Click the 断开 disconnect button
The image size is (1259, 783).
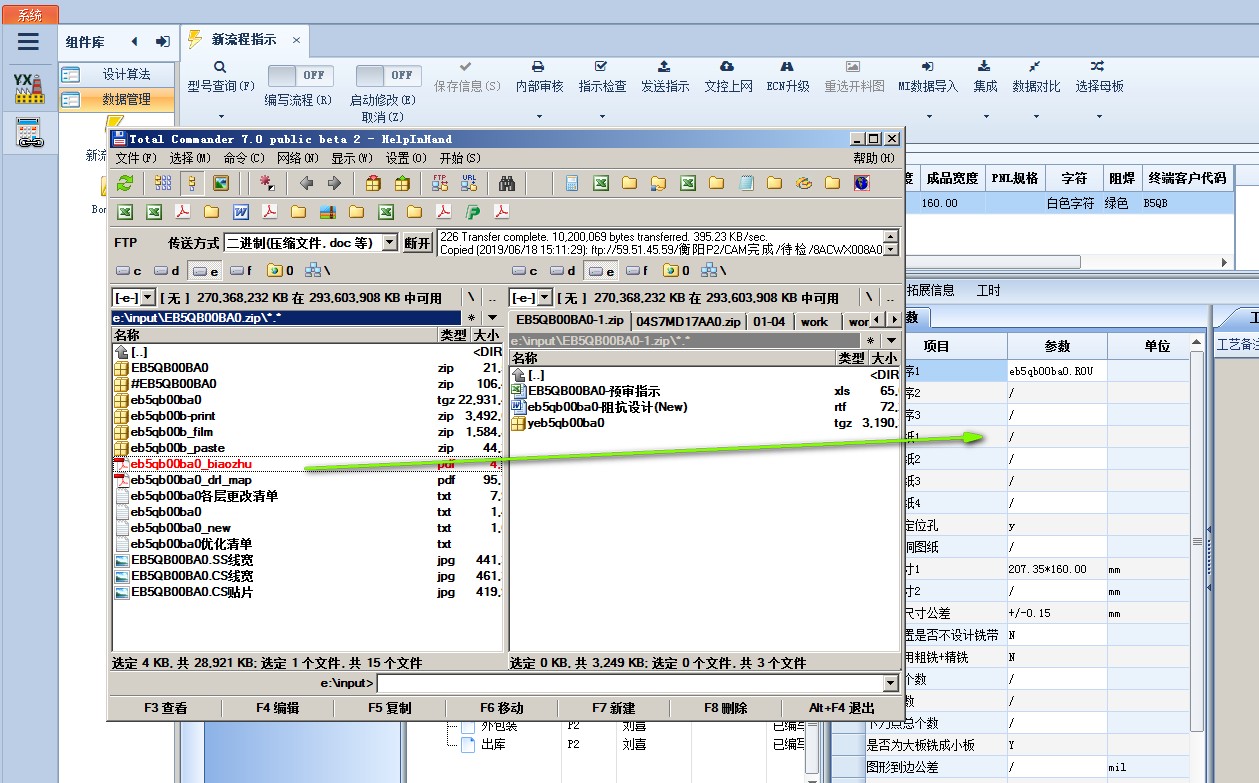417,242
